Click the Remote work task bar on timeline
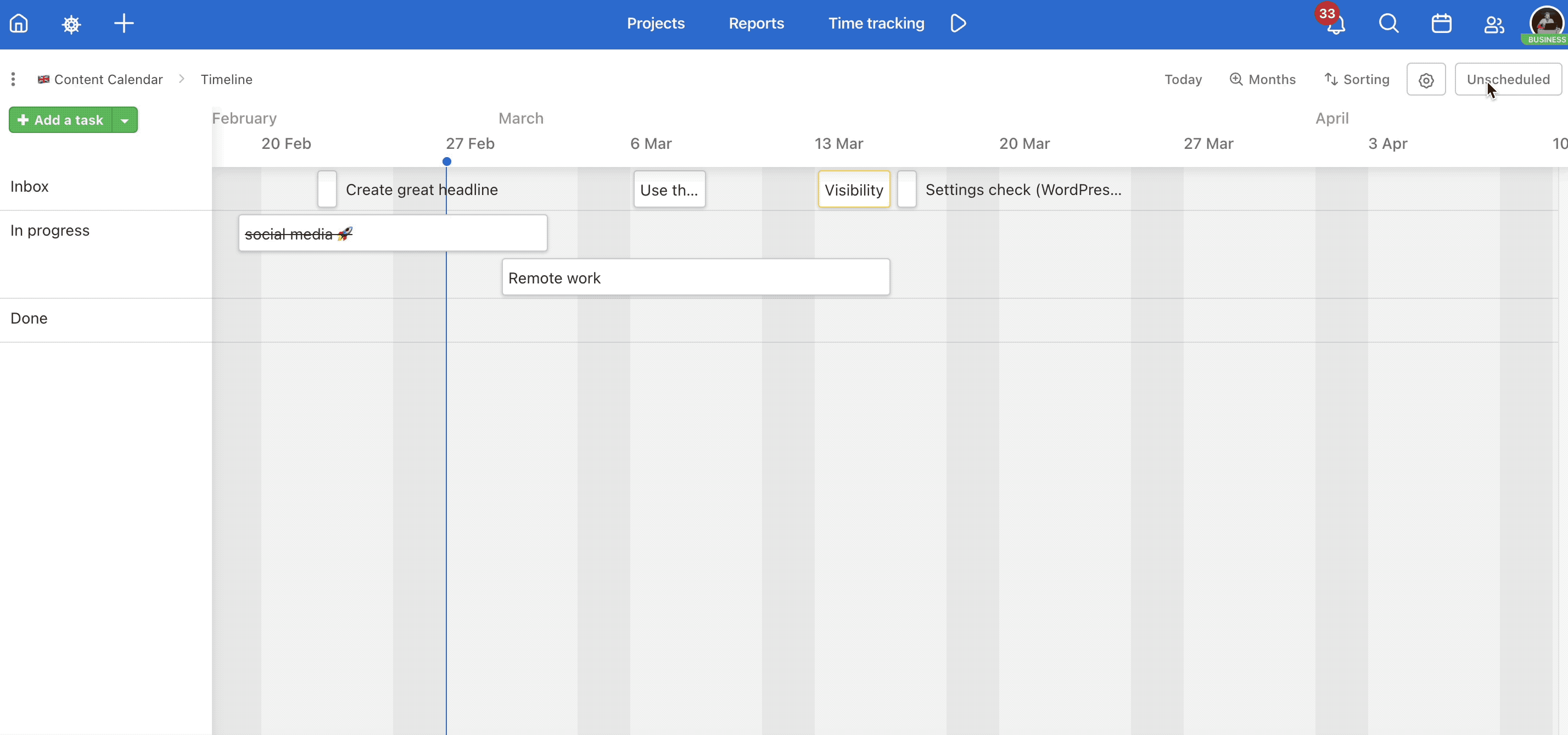Image resolution: width=1568 pixels, height=735 pixels. (x=695, y=277)
